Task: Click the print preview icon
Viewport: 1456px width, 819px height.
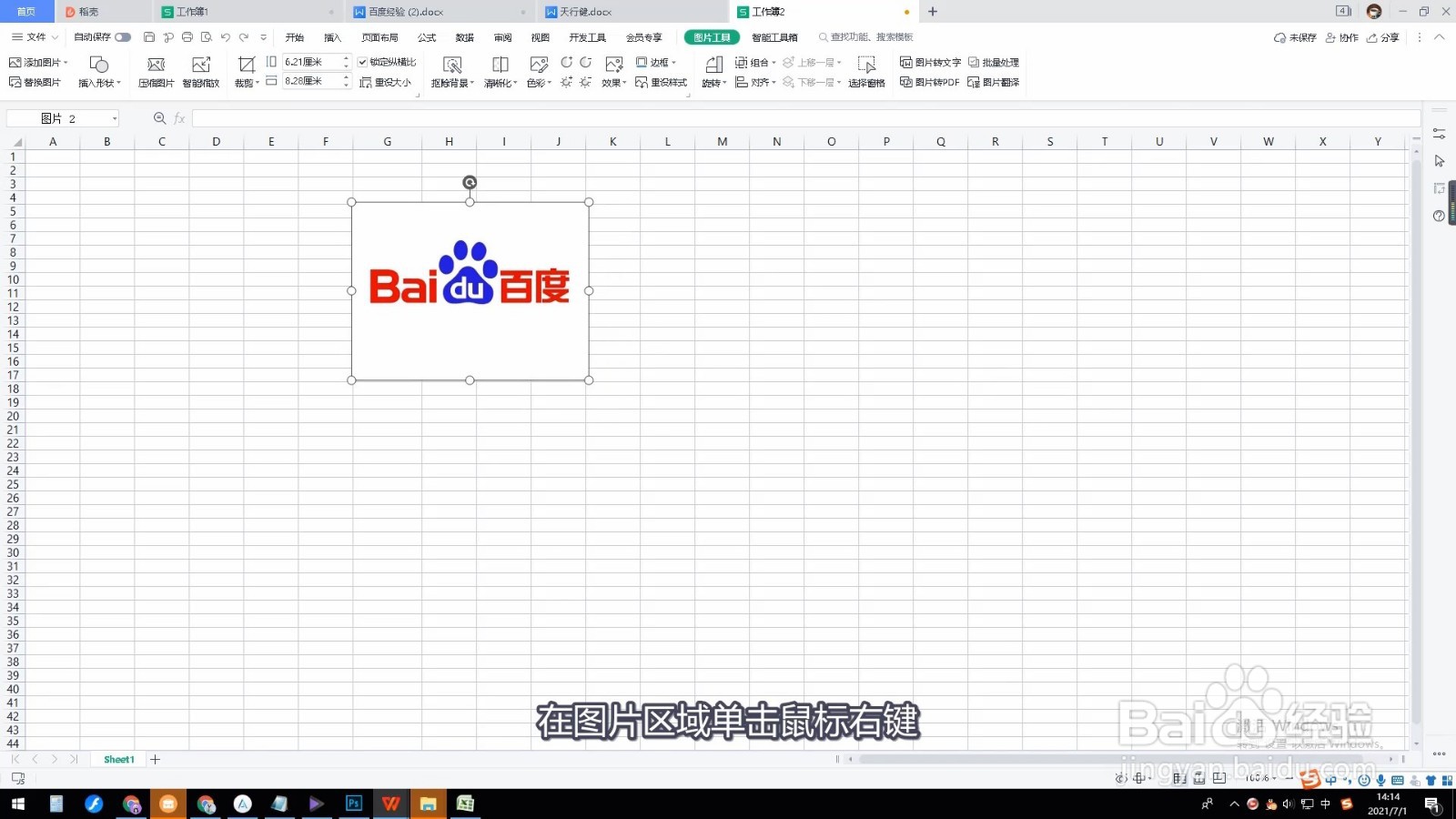Action: [207, 37]
